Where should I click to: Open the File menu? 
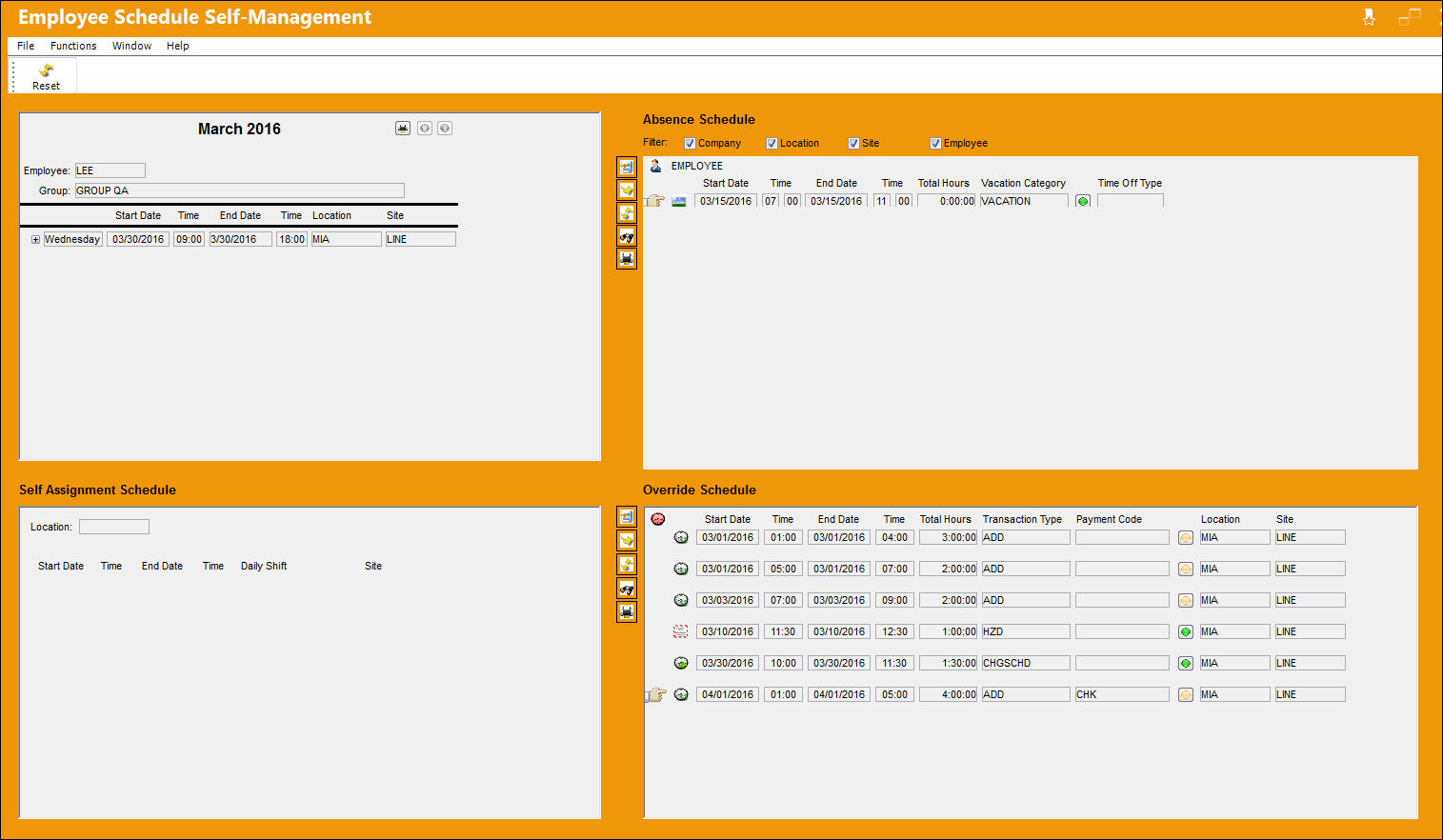click(x=26, y=46)
